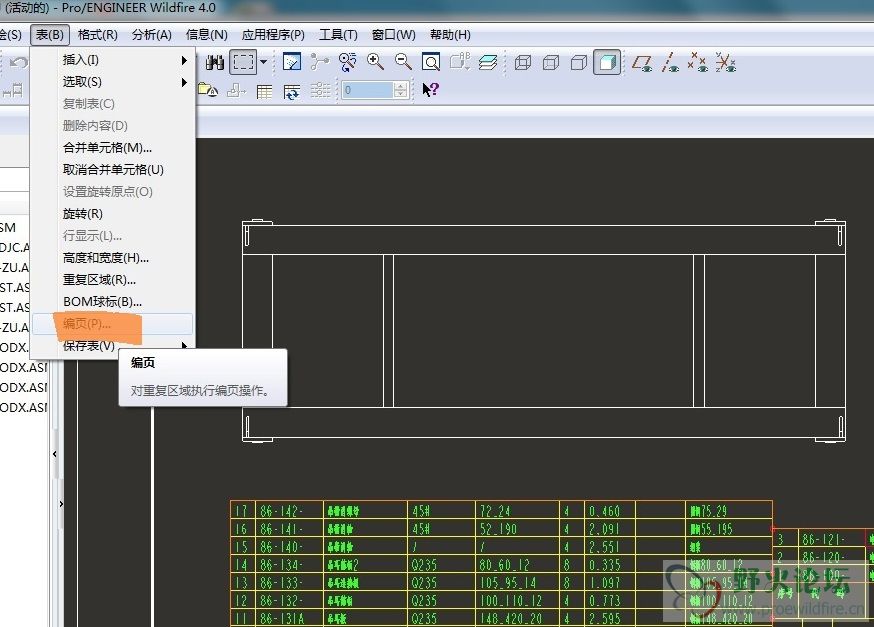Collapse the side panel with the left arrow

click(x=55, y=454)
